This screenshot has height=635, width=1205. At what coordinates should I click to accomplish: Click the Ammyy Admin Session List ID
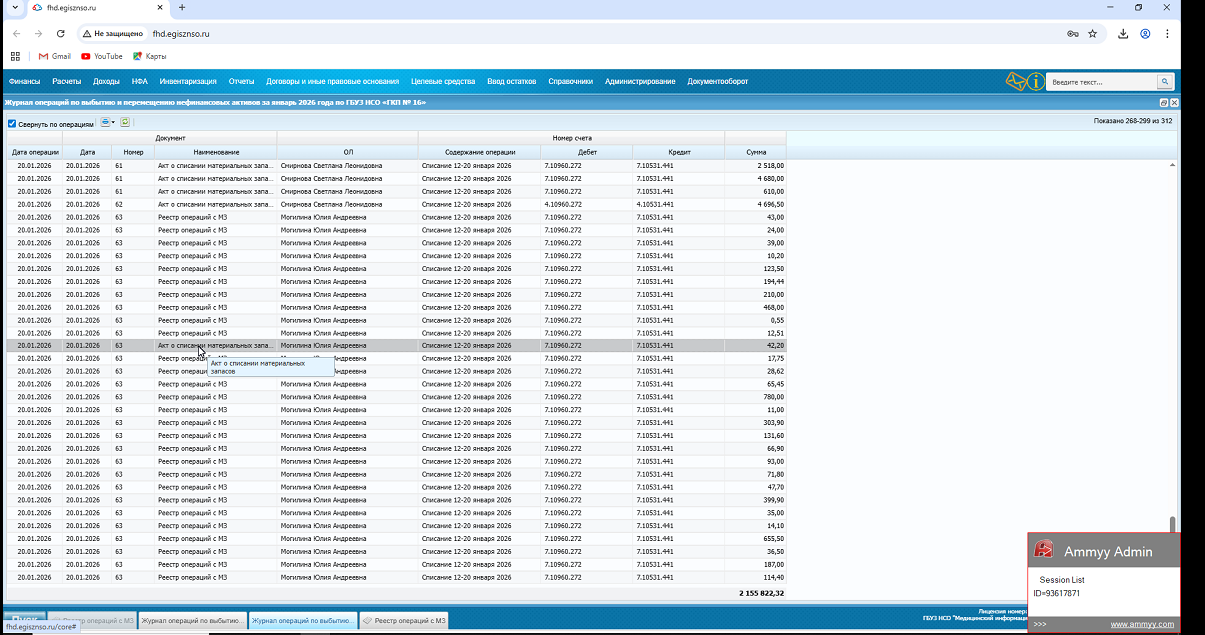click(x=1056, y=593)
